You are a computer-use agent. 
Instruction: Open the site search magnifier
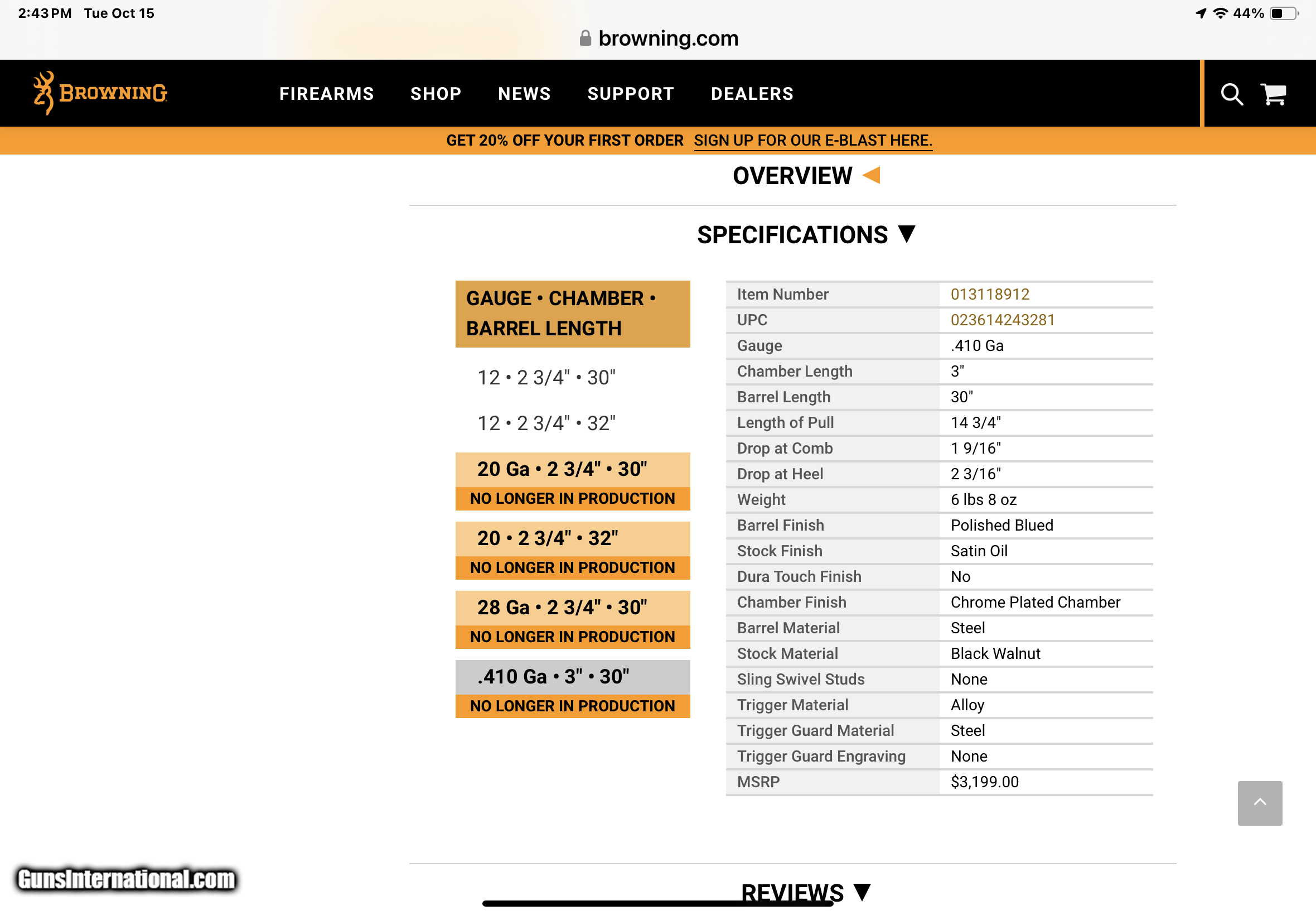pos(1231,94)
